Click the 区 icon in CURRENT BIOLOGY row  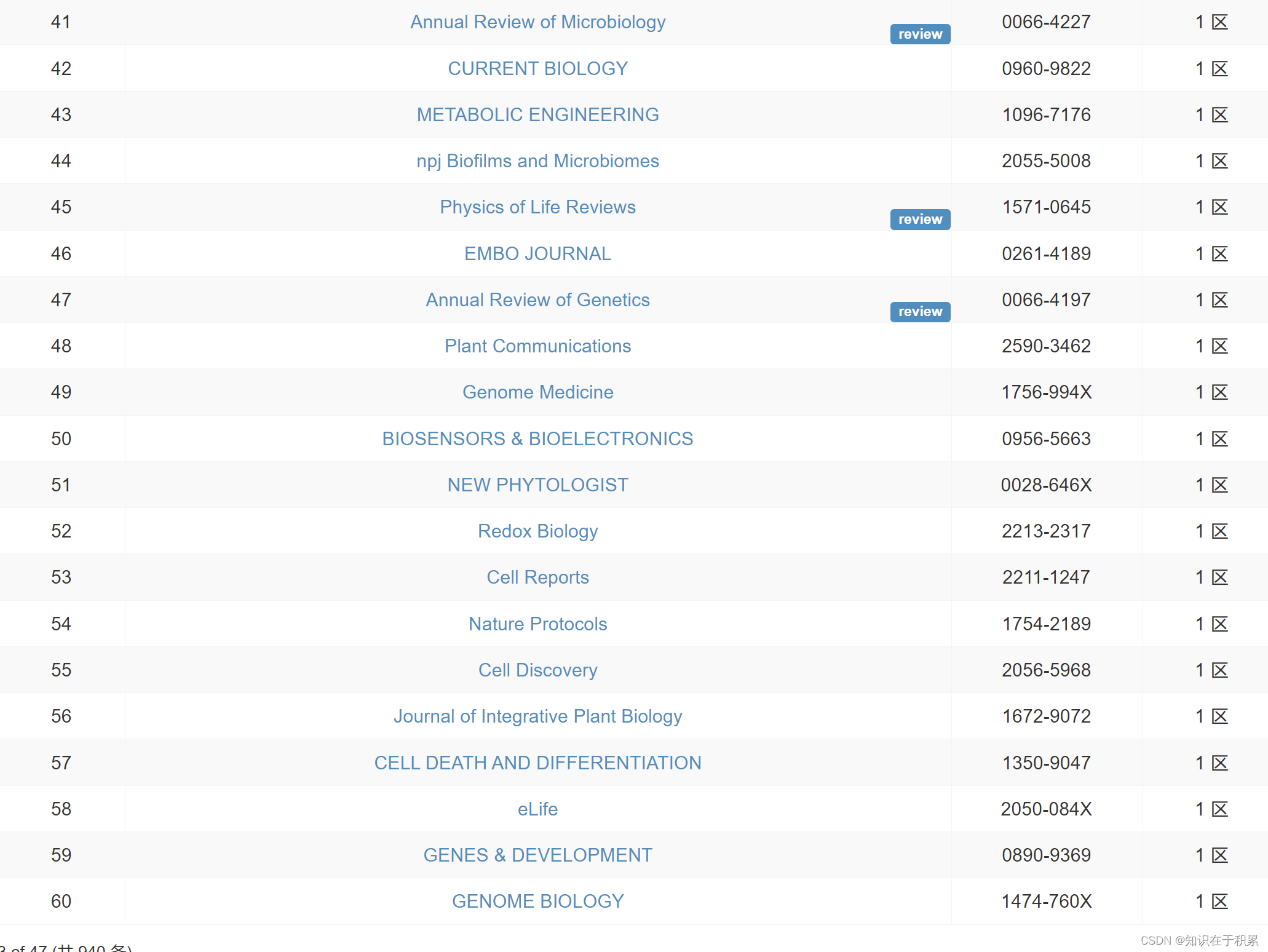point(1219,68)
